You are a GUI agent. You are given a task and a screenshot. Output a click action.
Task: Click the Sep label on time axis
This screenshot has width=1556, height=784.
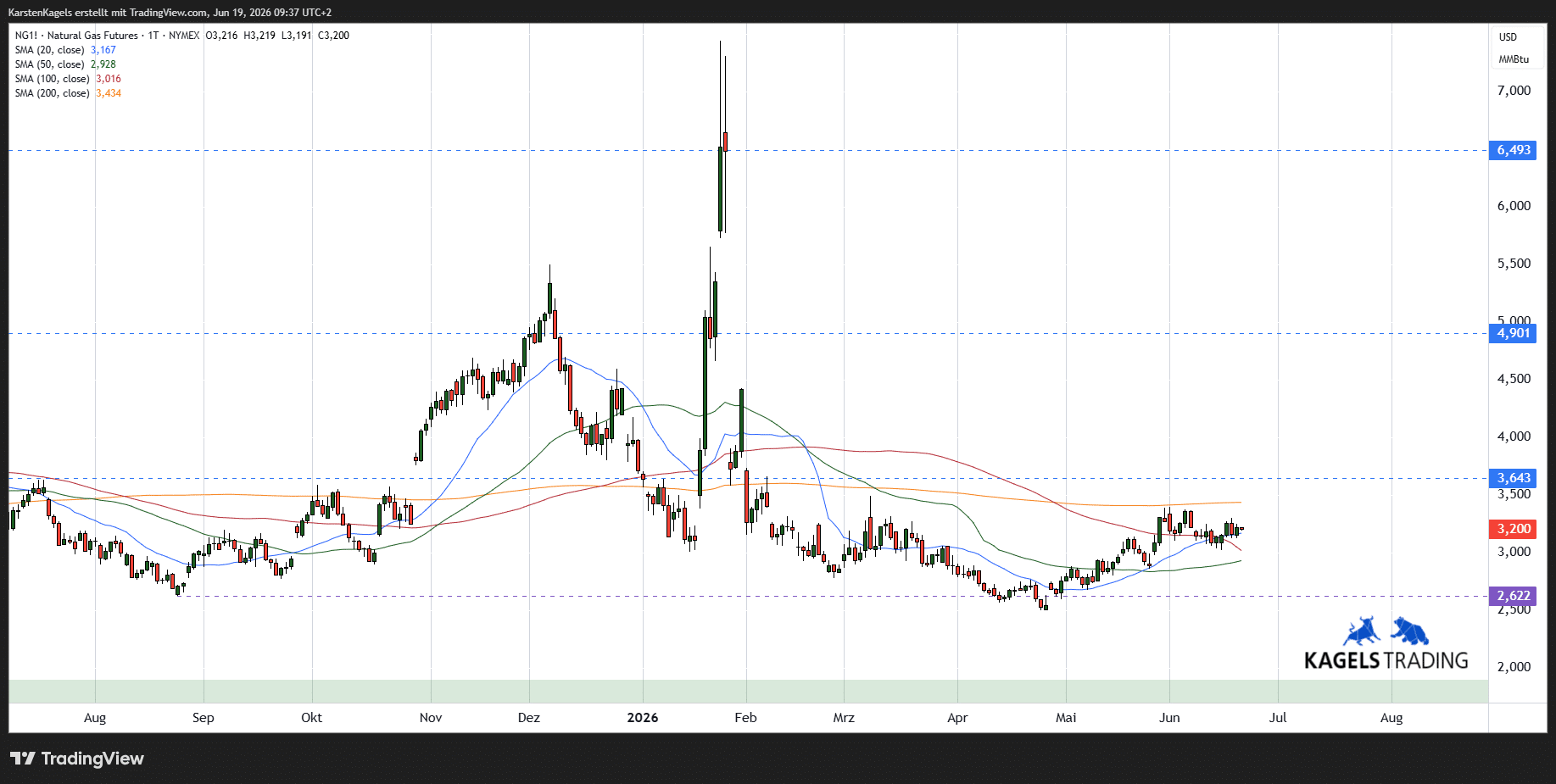click(204, 718)
